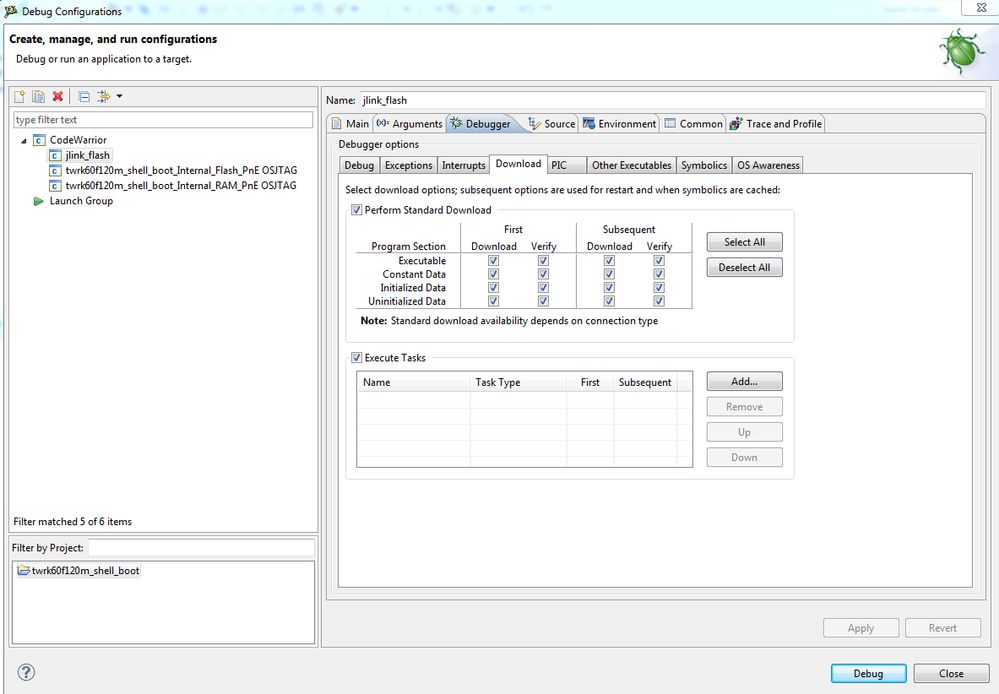Select the Download sub-tab
This screenshot has height=694, width=999.
point(518,164)
